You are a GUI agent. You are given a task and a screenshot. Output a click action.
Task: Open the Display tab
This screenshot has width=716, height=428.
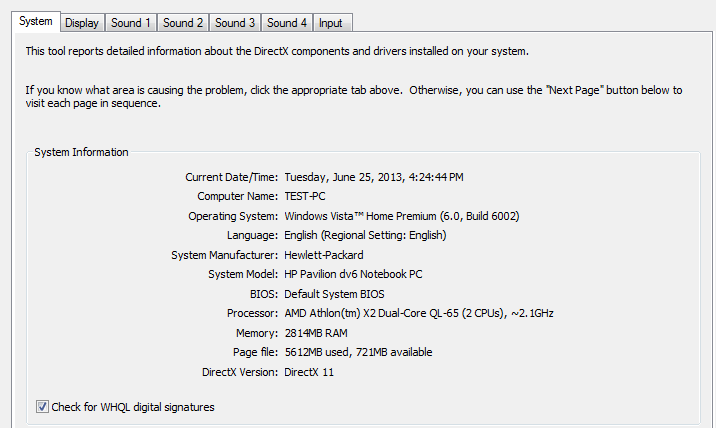pos(82,23)
